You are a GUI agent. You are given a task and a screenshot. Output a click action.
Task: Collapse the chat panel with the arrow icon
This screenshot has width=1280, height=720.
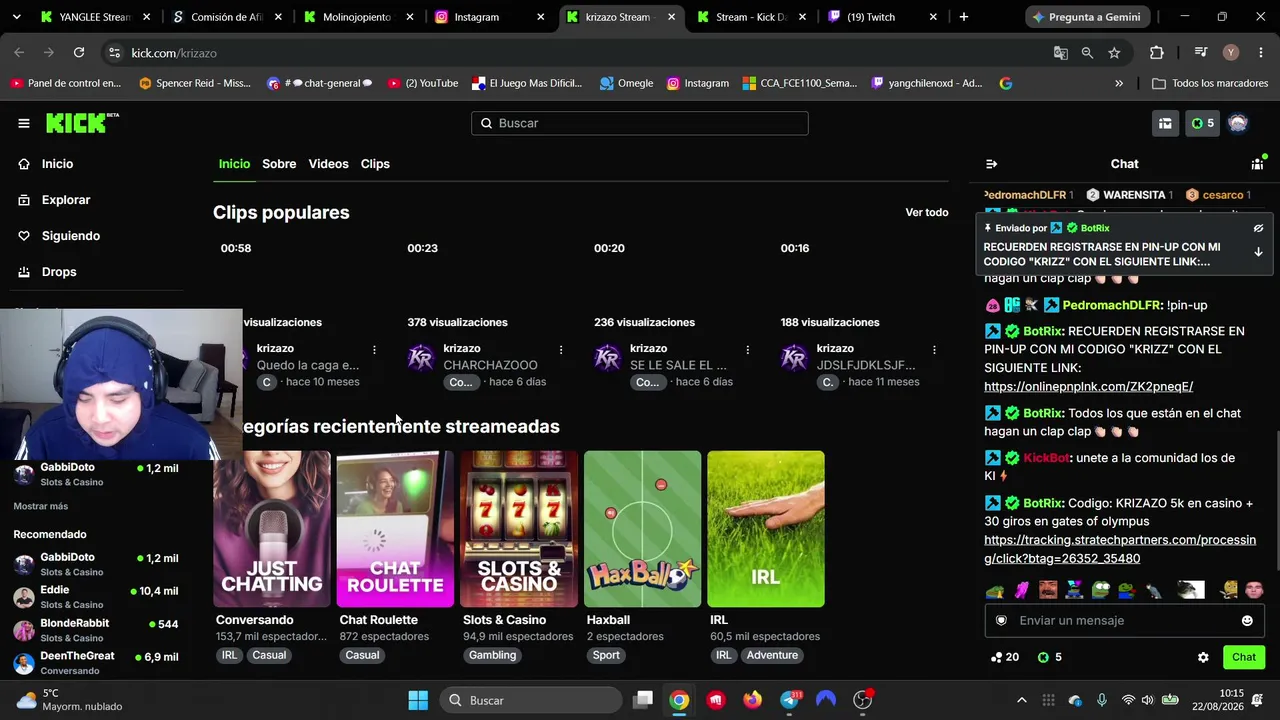pyautogui.click(x=991, y=164)
